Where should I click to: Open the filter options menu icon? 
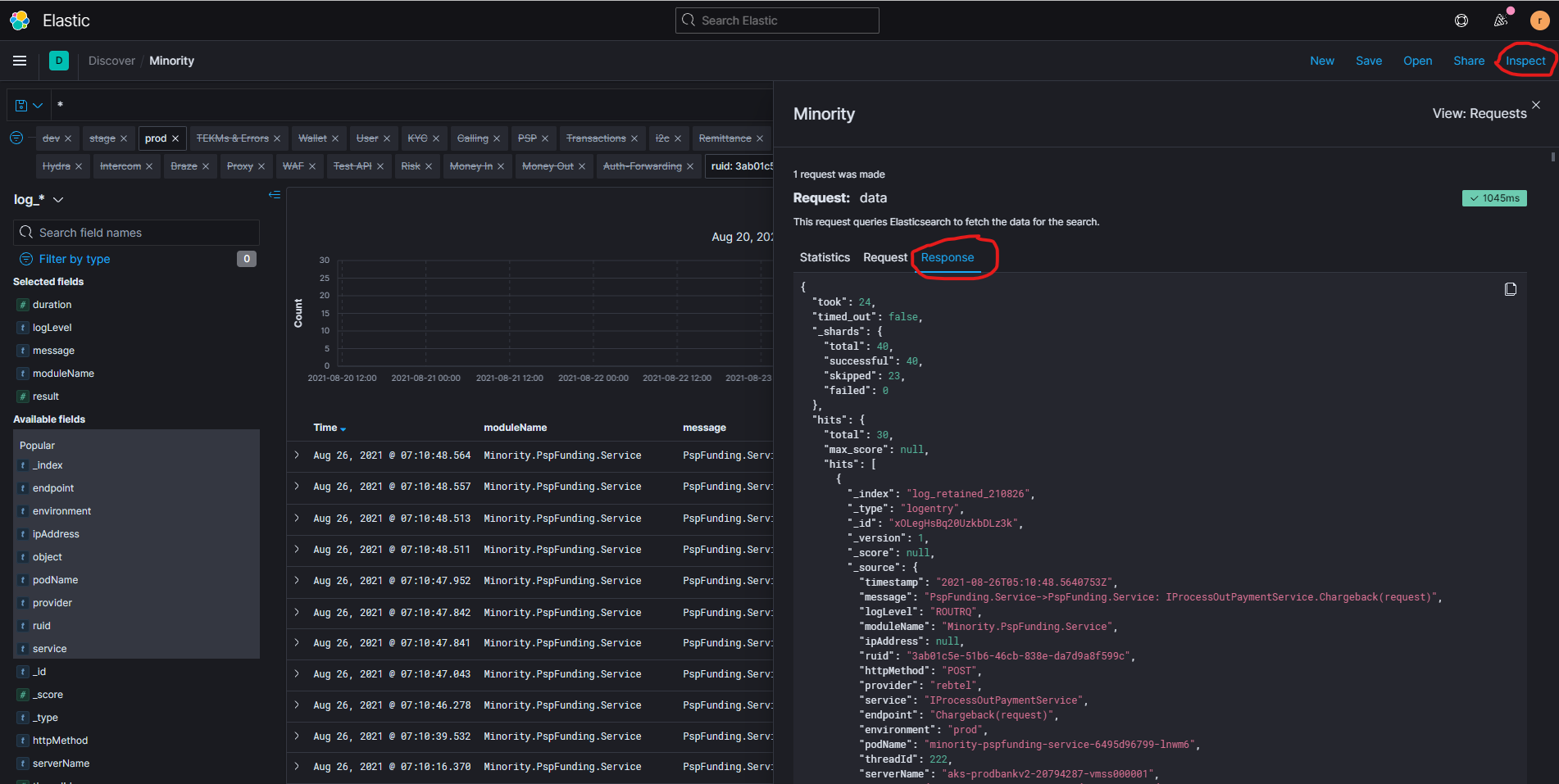tap(16, 138)
